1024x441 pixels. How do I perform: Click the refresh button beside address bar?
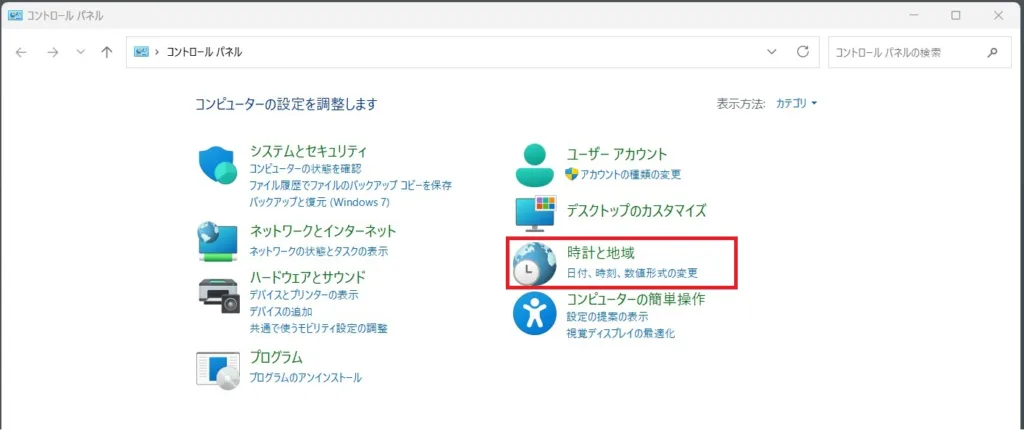point(801,52)
